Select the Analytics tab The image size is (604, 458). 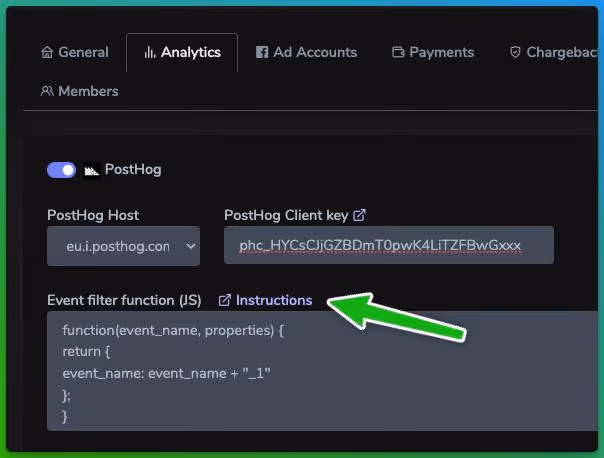point(182,52)
